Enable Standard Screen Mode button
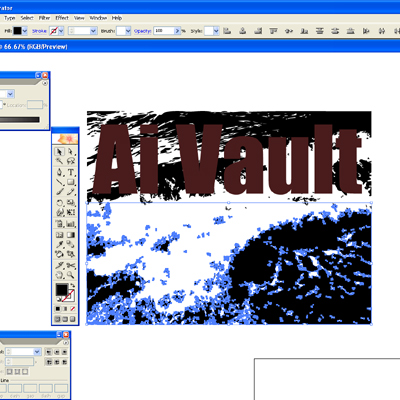 click(58, 319)
